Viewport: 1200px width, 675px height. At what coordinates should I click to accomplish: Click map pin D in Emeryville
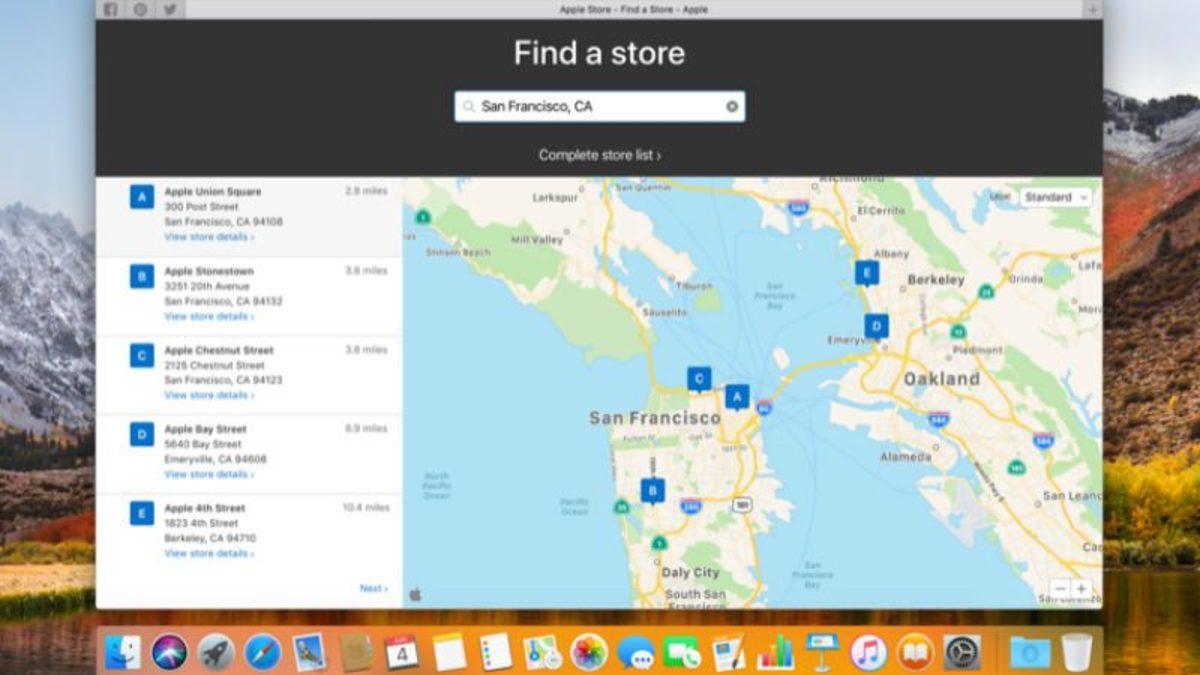pyautogui.click(x=878, y=325)
